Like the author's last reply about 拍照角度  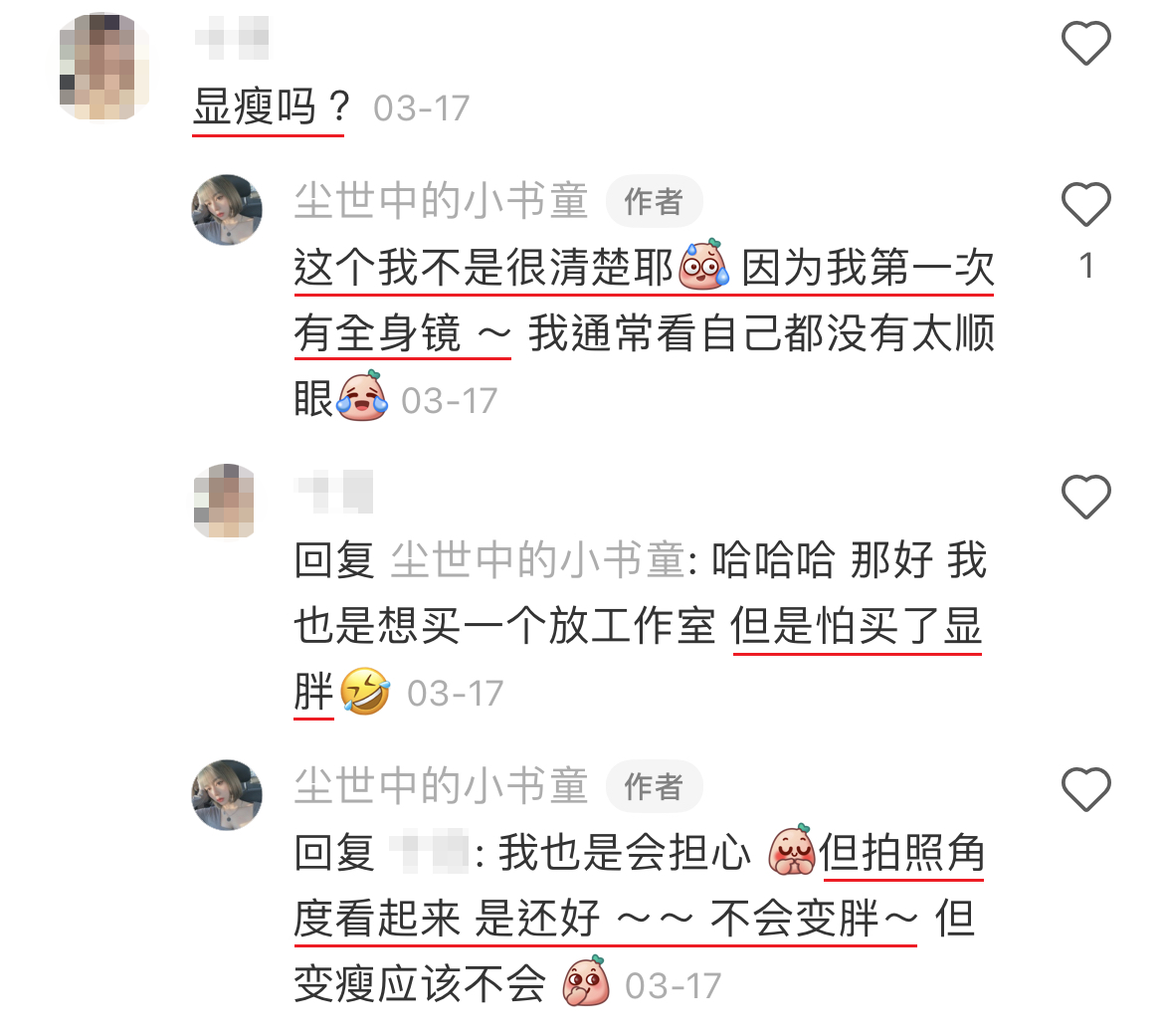coord(1086,789)
